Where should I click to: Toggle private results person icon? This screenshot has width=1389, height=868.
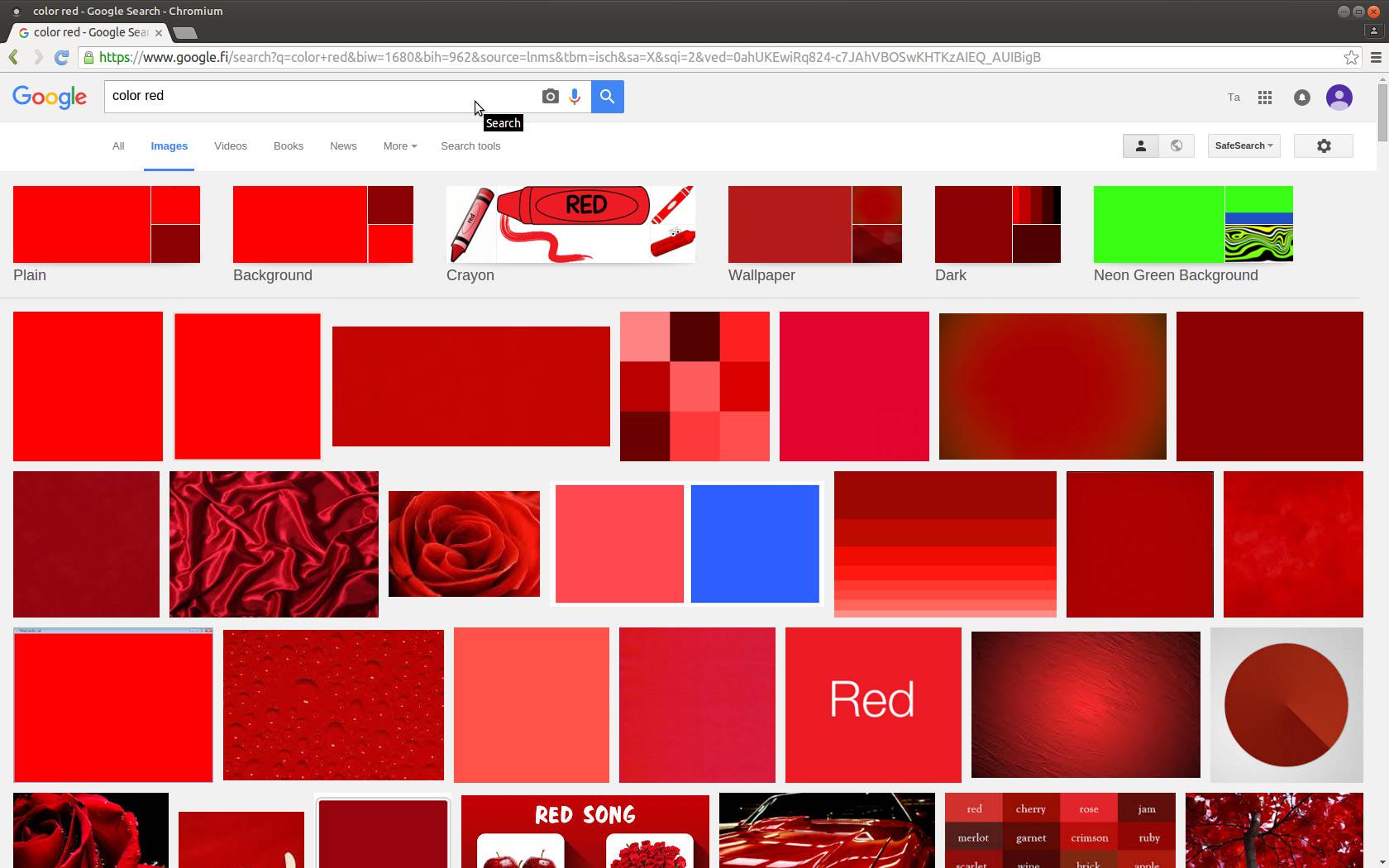1140,146
